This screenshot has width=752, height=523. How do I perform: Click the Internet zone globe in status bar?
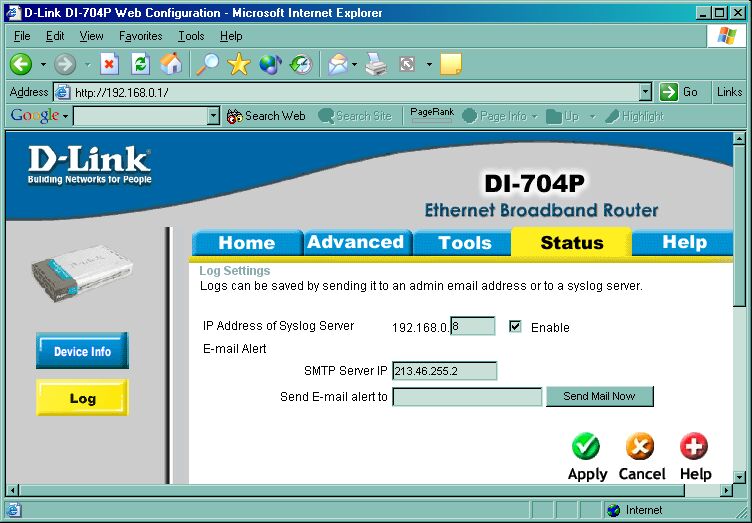[613, 511]
